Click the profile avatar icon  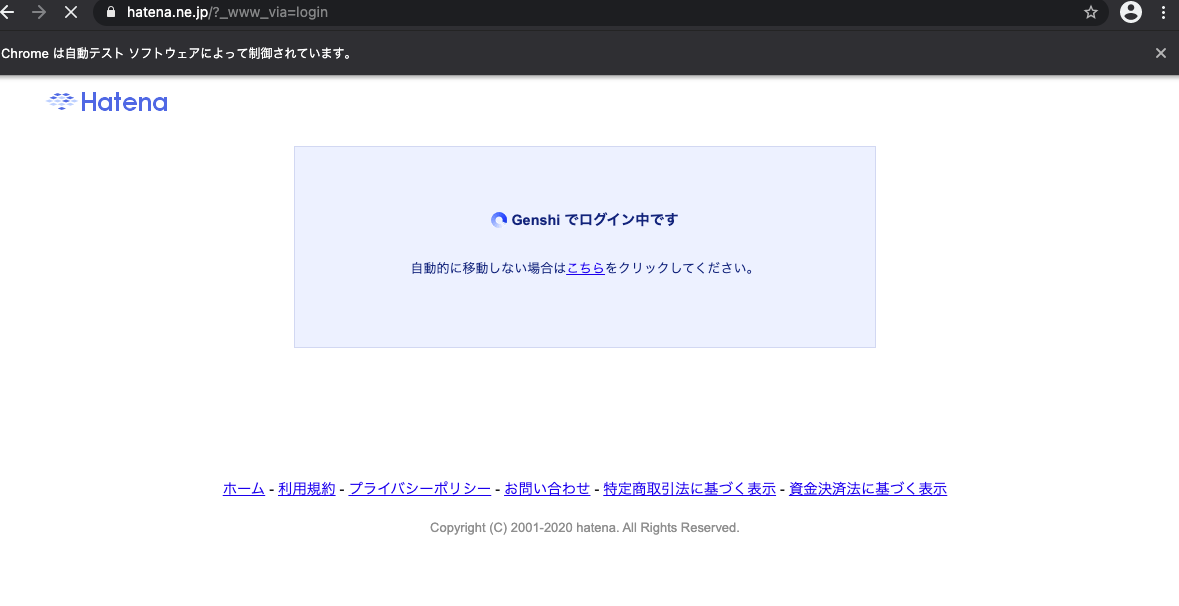tap(1130, 13)
